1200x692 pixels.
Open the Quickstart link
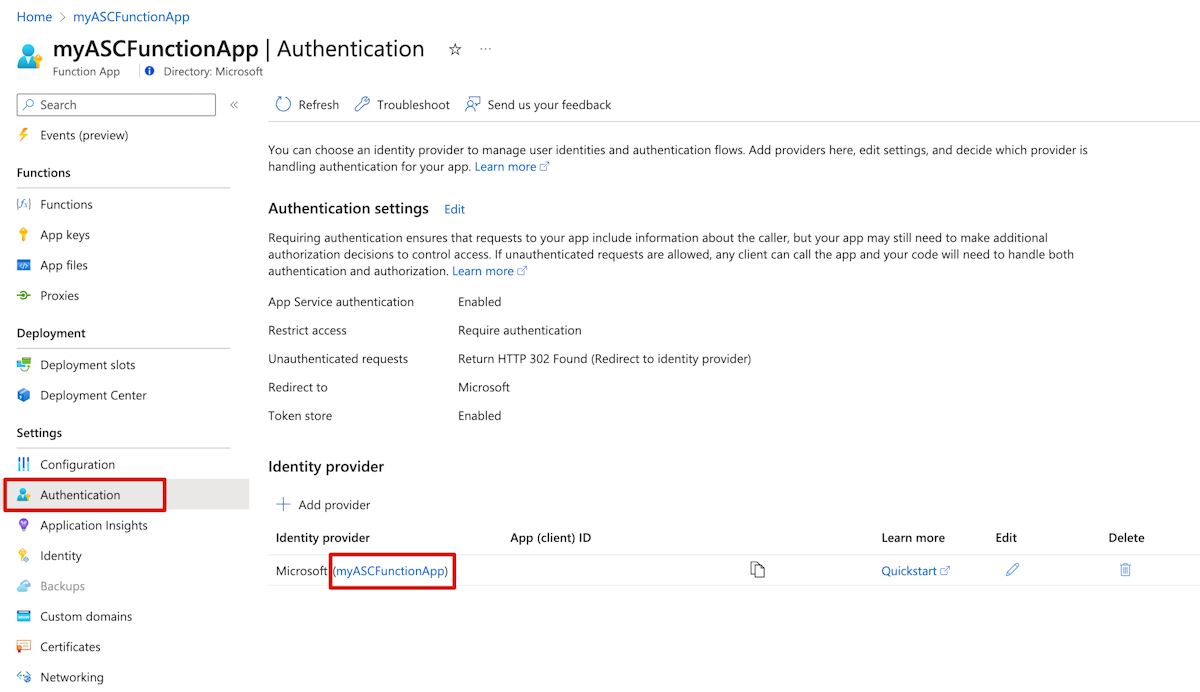pos(914,571)
